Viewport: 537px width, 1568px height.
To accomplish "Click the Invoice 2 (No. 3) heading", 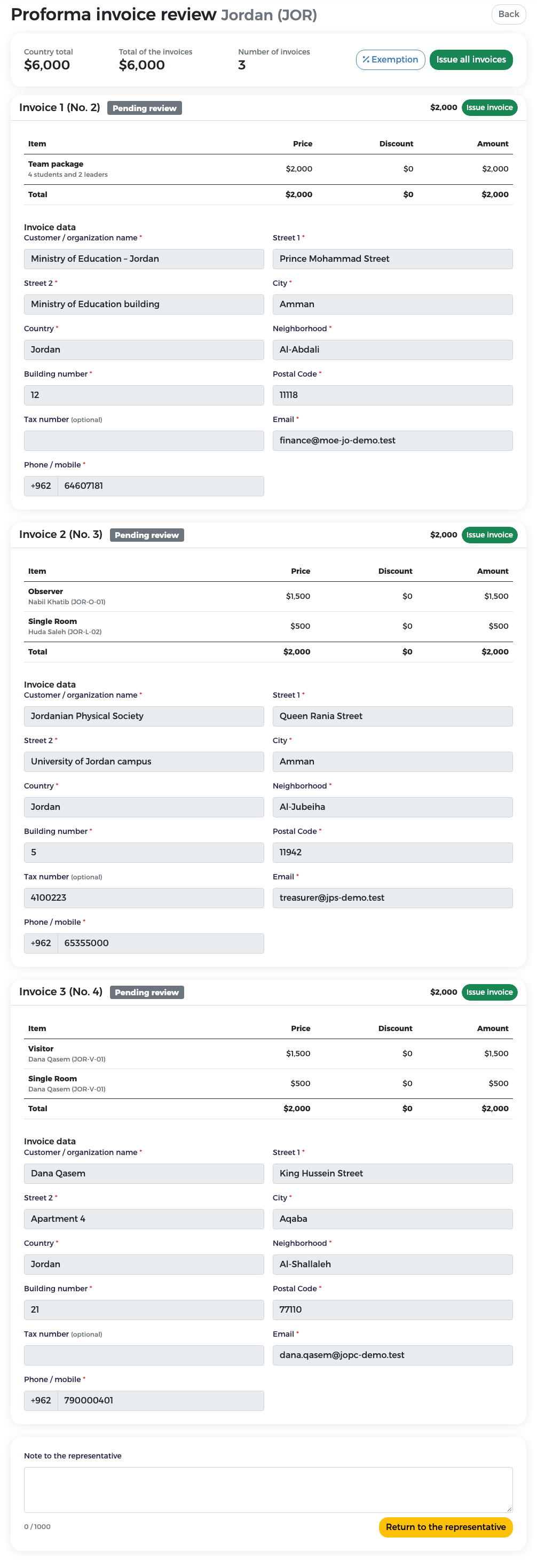I will (x=61, y=534).
